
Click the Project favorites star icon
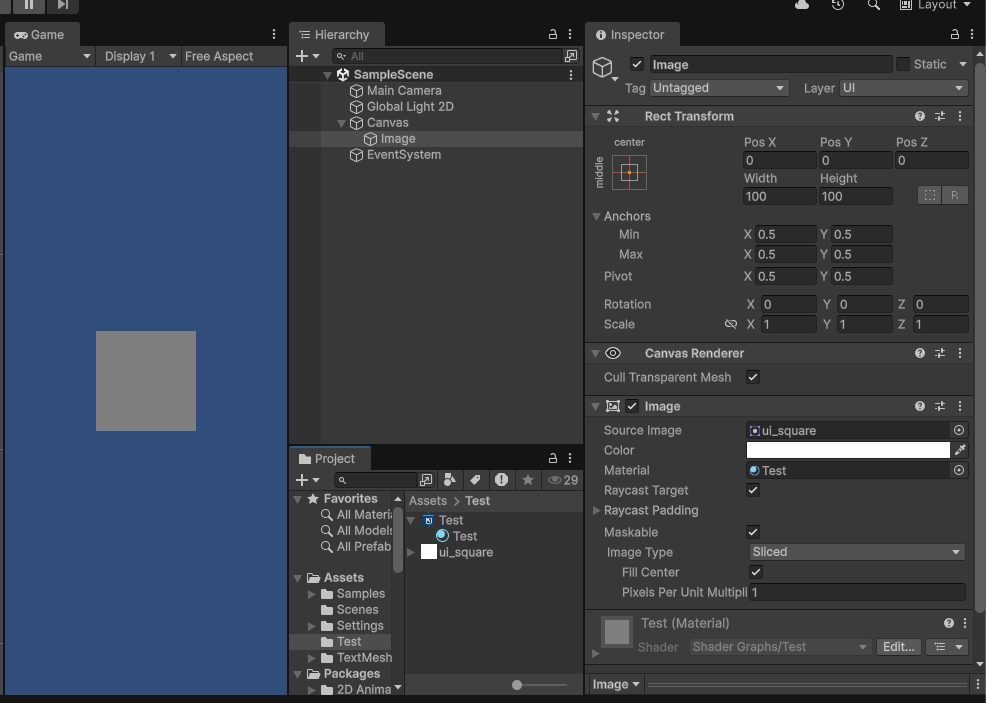click(528, 480)
